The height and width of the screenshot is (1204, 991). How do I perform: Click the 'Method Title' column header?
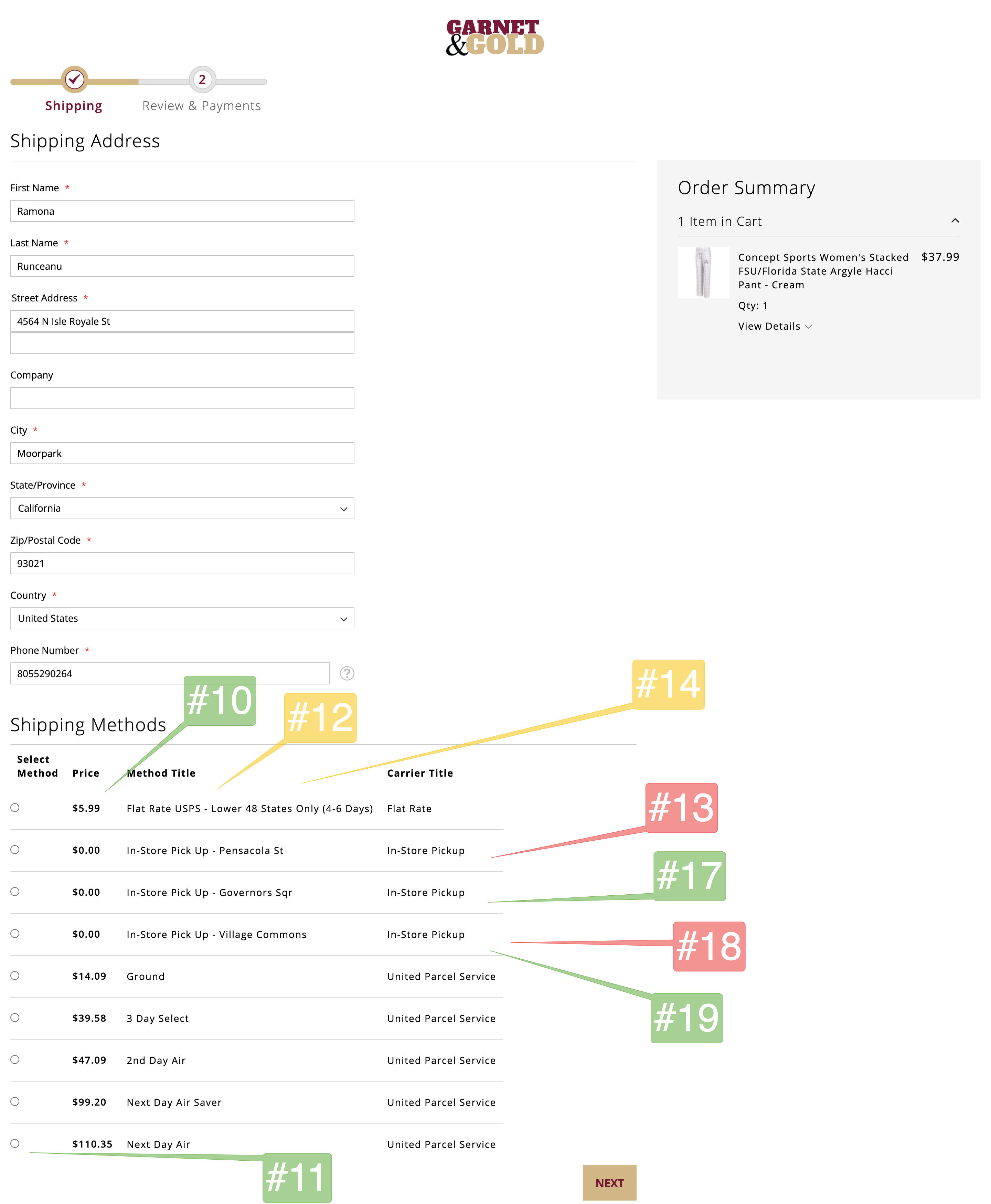pyautogui.click(x=161, y=773)
